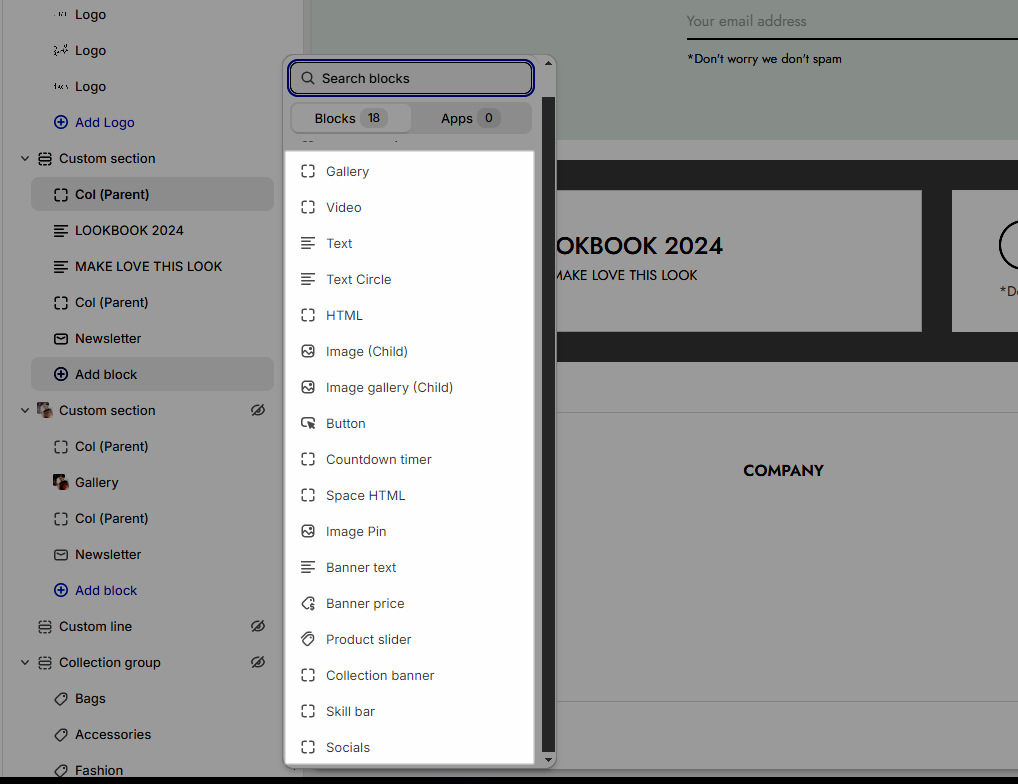Add a Collection banner block

pos(410,676)
